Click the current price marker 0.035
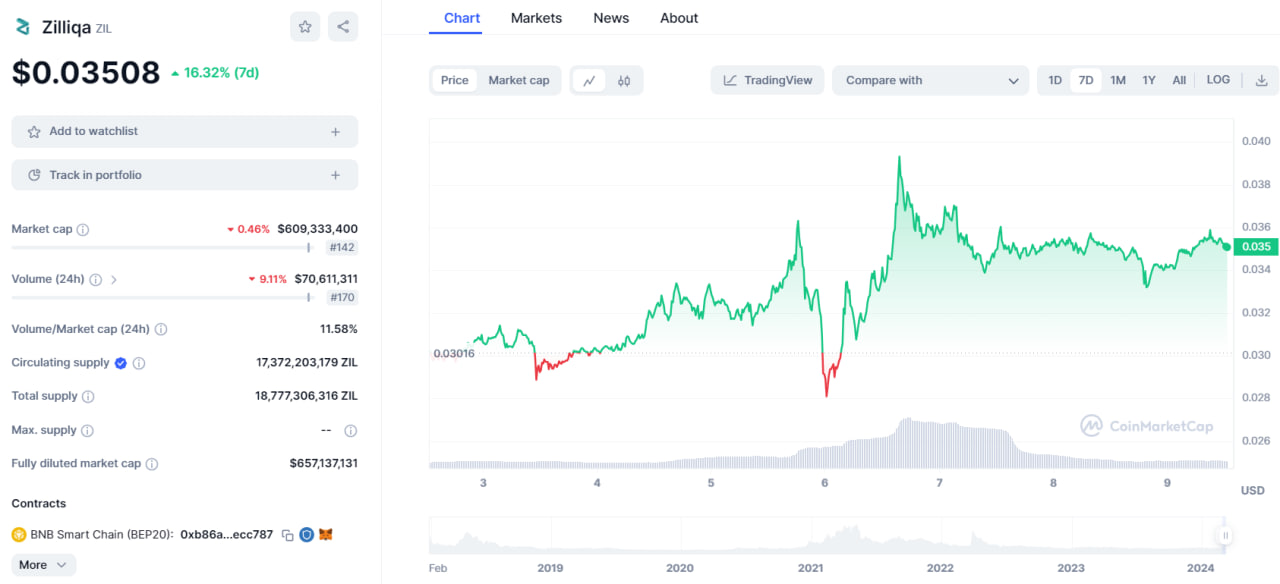1280x584 pixels. tap(1255, 247)
